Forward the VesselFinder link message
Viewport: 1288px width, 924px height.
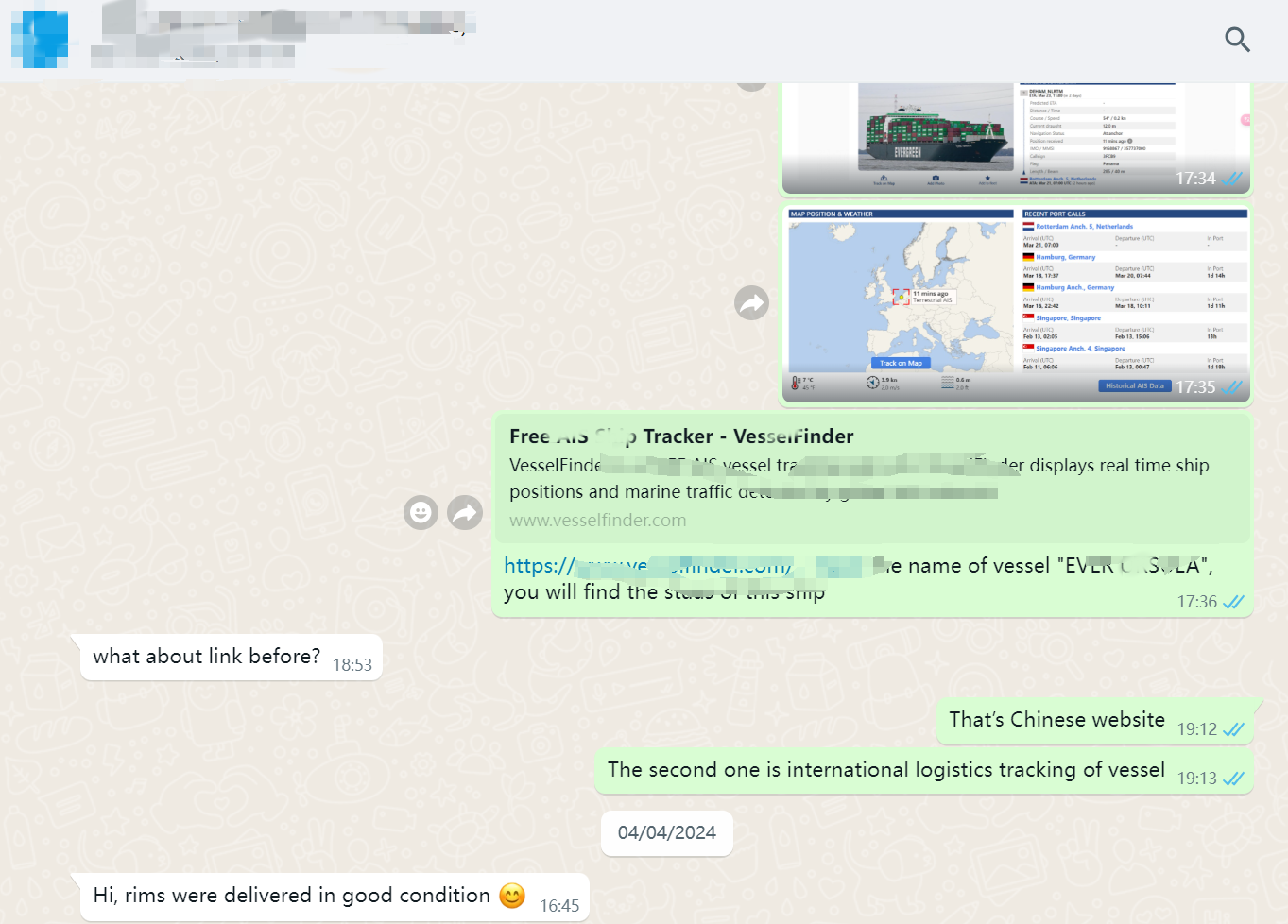465,513
